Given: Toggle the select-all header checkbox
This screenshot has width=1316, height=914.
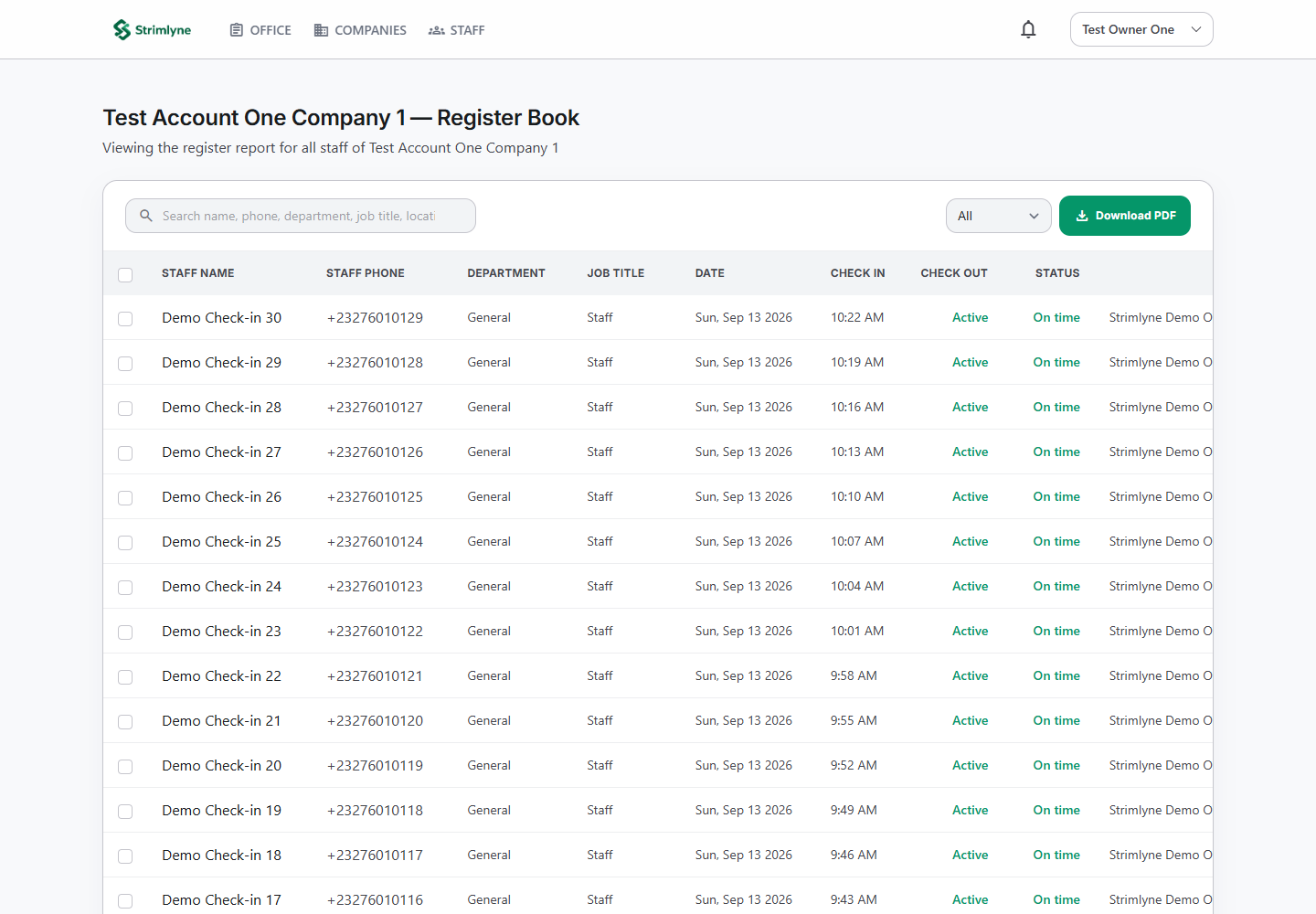Looking at the screenshot, I should pyautogui.click(x=125, y=274).
